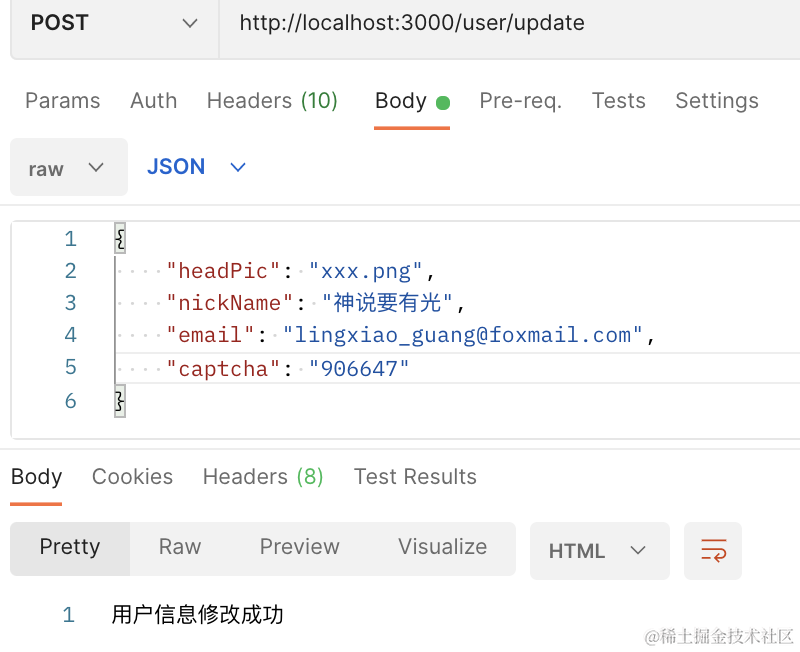This screenshot has height=652, width=800.
Task: Switch to Raw response view
Action: 180,547
